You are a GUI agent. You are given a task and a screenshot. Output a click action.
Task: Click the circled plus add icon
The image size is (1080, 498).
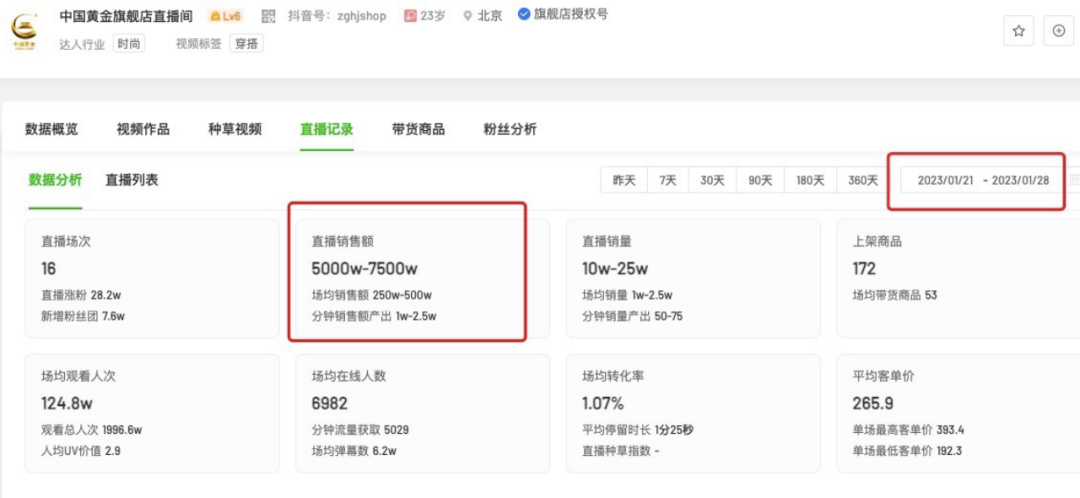coord(1059,31)
